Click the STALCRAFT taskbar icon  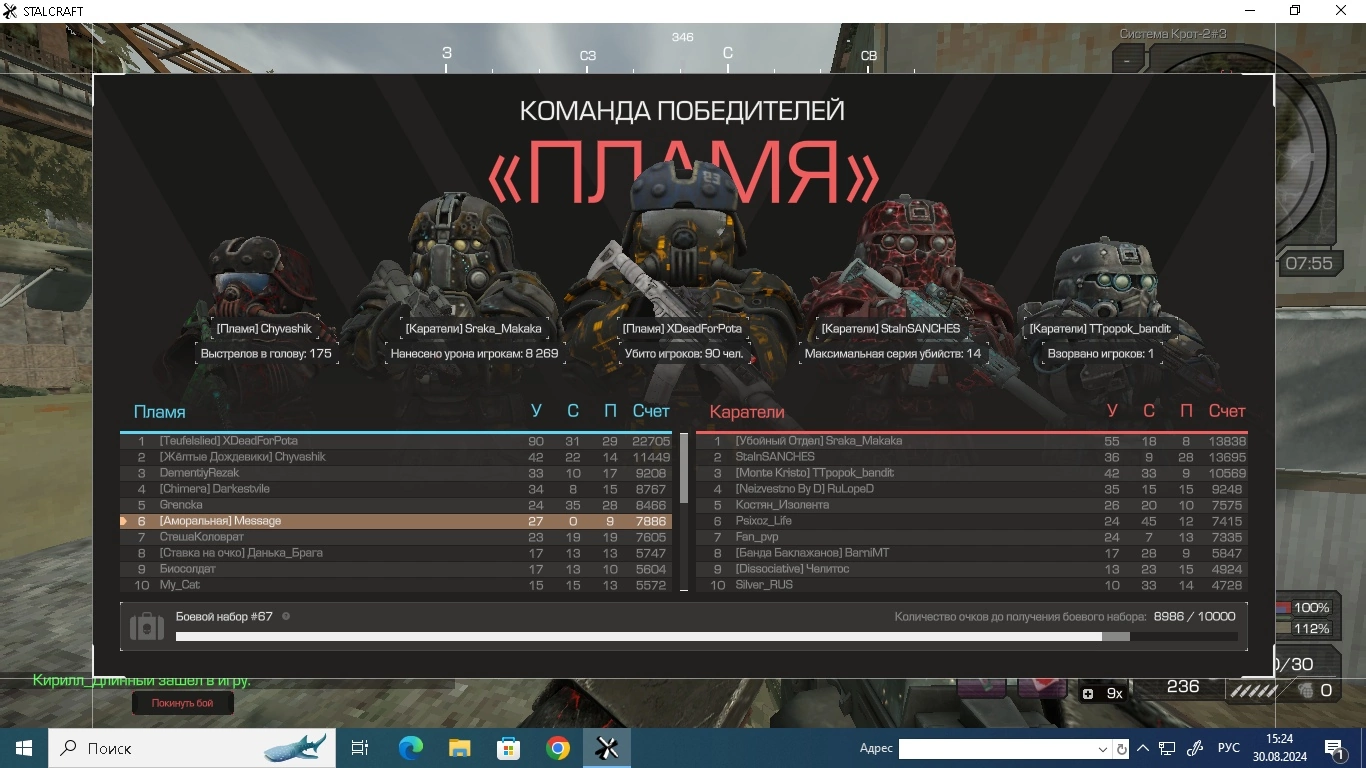click(607, 748)
